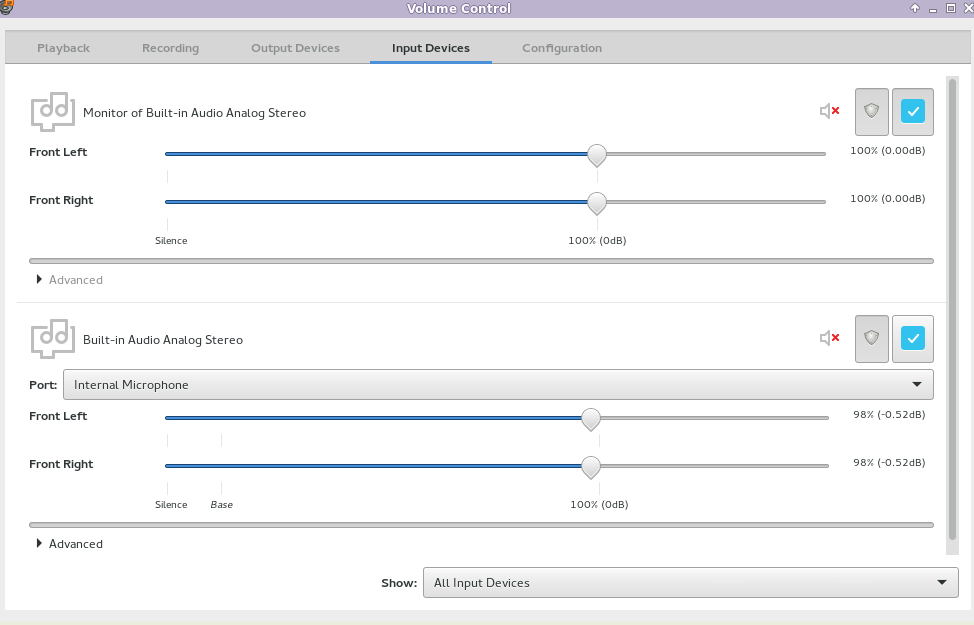This screenshot has width=974, height=625.
Task: Mute the Built-in Audio Analog Stereo input
Action: click(x=829, y=339)
